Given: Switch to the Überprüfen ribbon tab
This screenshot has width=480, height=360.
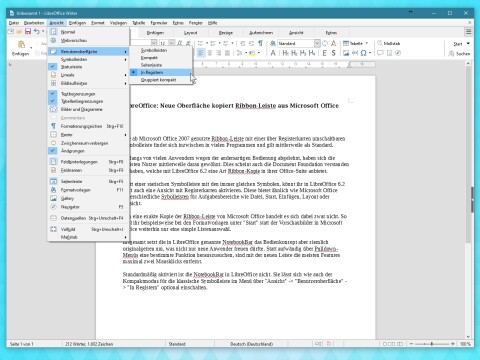Looking at the screenshot, I should pyautogui.click(x=261, y=33).
